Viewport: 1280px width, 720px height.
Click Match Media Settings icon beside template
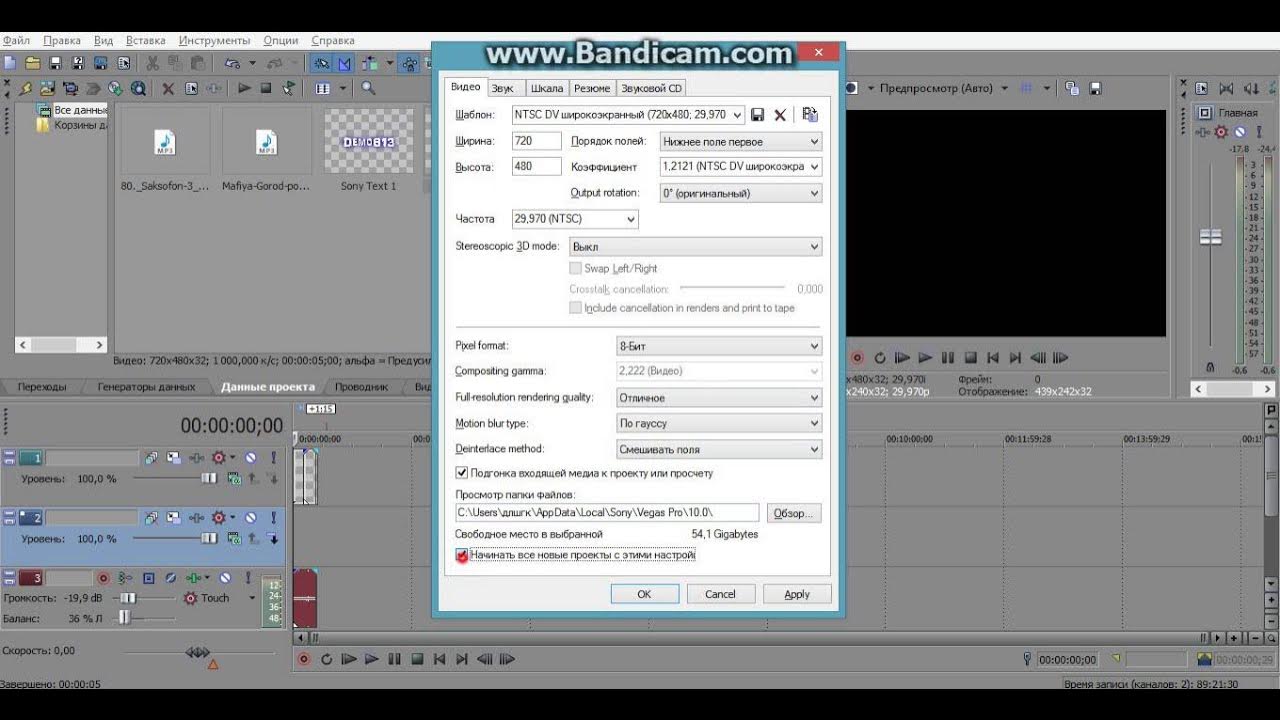tap(810, 115)
